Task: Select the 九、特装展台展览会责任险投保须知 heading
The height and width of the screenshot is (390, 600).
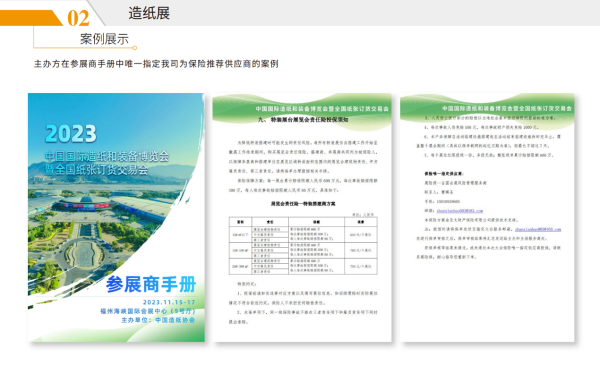Action: pos(303,120)
